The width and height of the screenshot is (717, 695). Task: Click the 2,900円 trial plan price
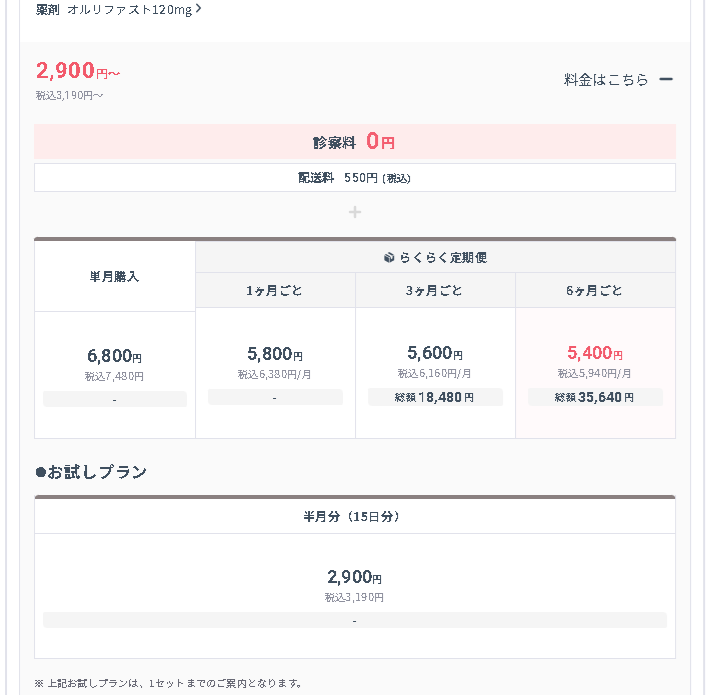click(354, 577)
